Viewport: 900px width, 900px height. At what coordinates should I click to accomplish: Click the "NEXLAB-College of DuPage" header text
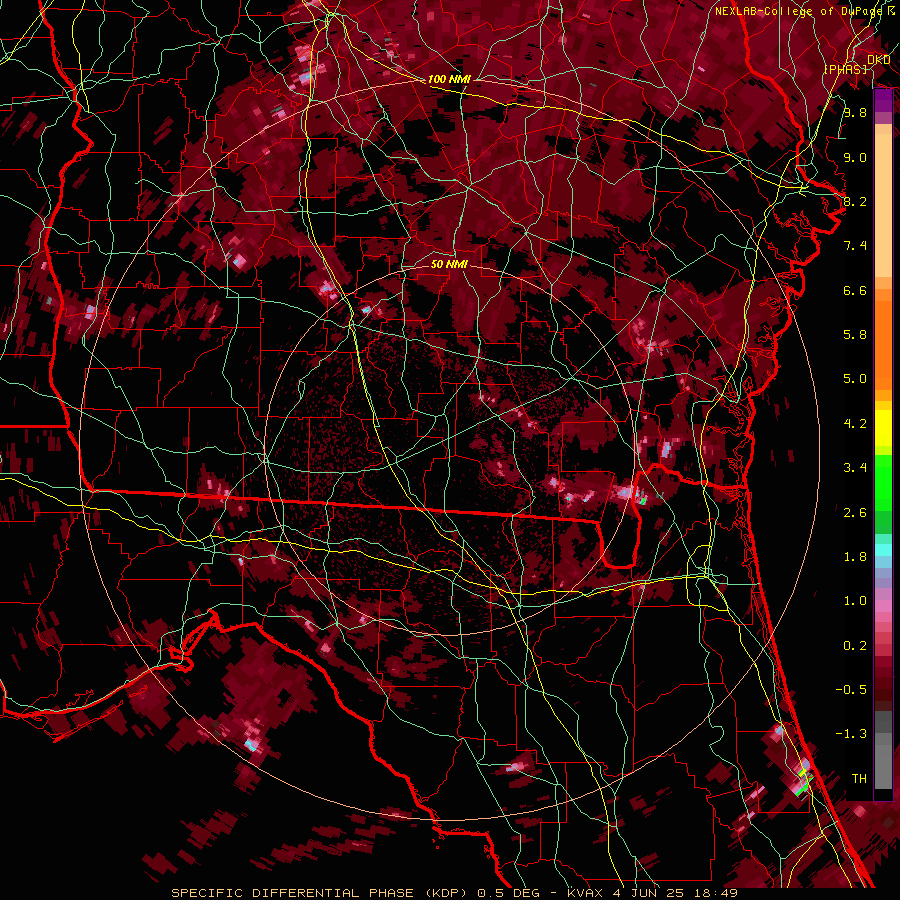point(798,11)
